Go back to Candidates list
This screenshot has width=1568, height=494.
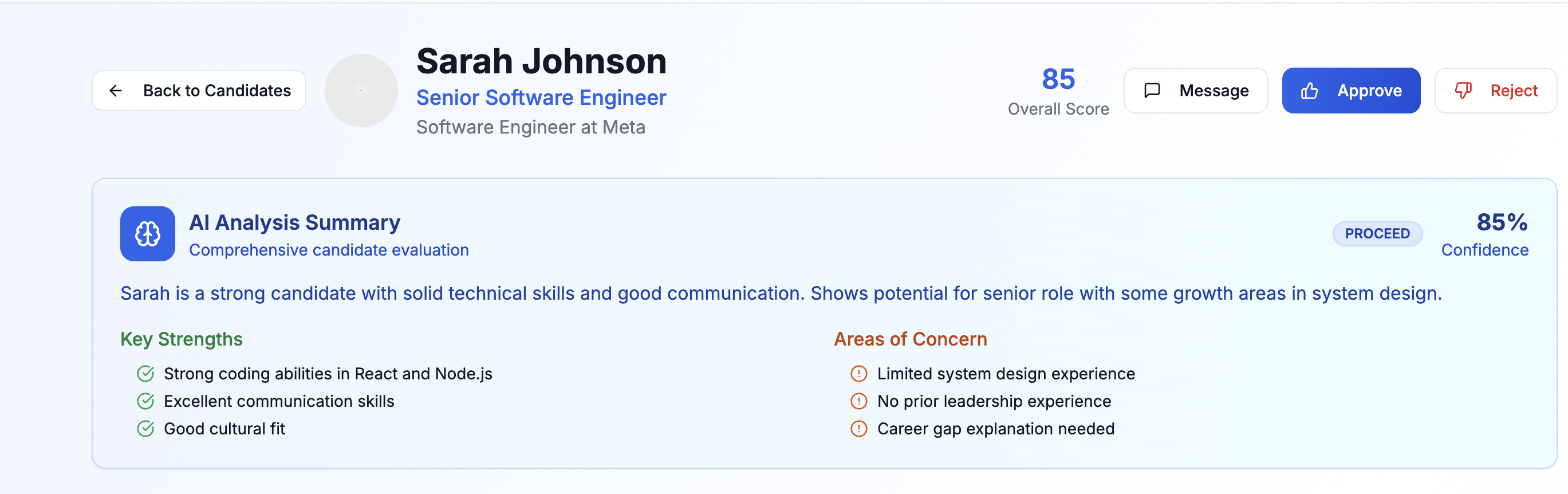pyautogui.click(x=199, y=91)
